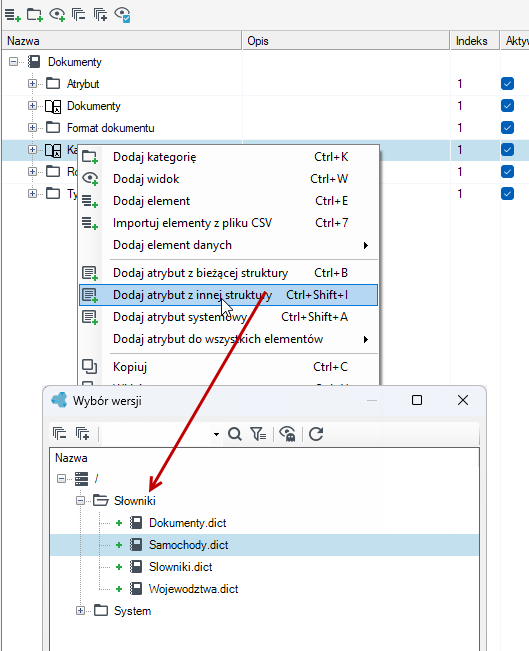Select Dokumenty.dict in the version tree
529x651 pixels.
coord(188,523)
